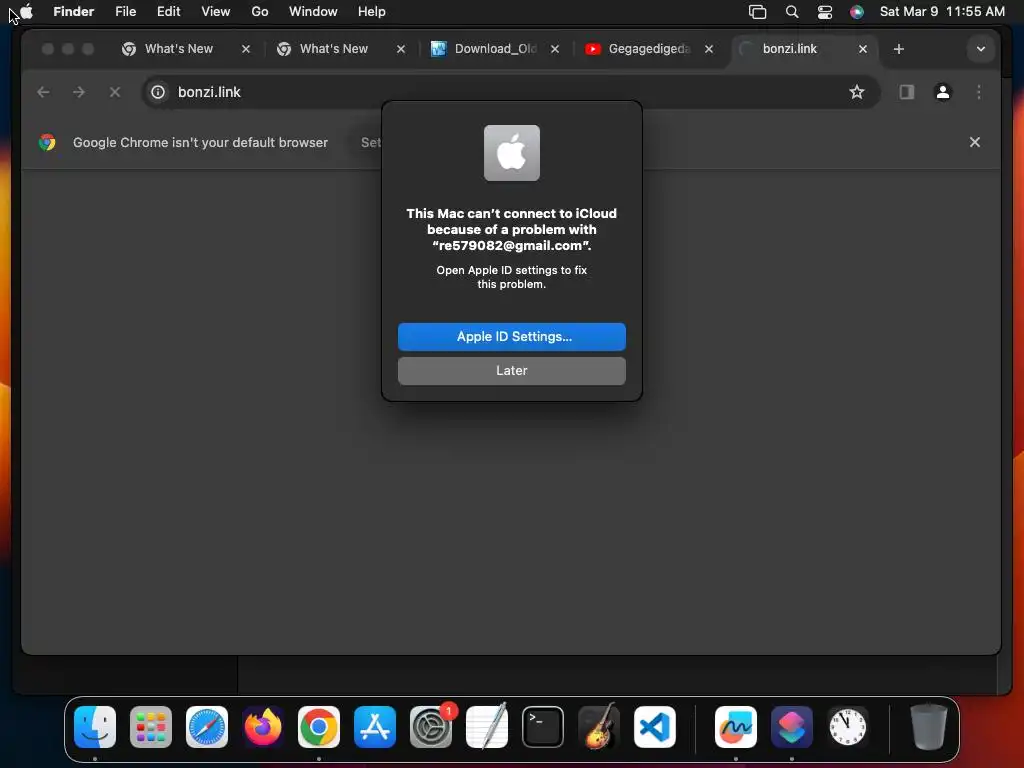Close the Gegagedigeda tab
Viewport: 1024px width, 768px height.
(x=709, y=49)
